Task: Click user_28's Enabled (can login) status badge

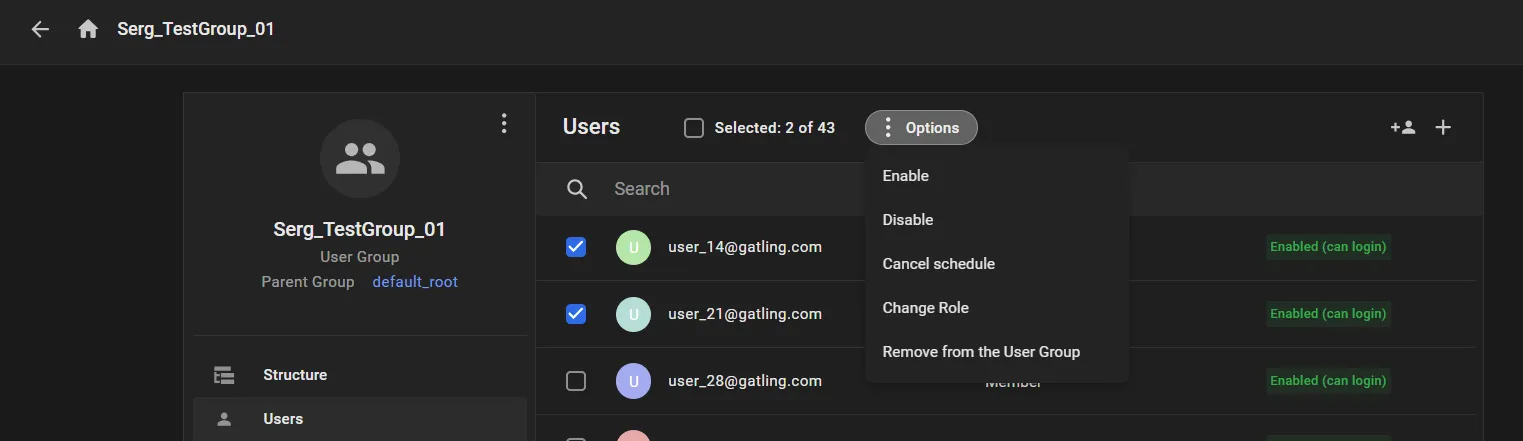Action: [x=1328, y=381]
